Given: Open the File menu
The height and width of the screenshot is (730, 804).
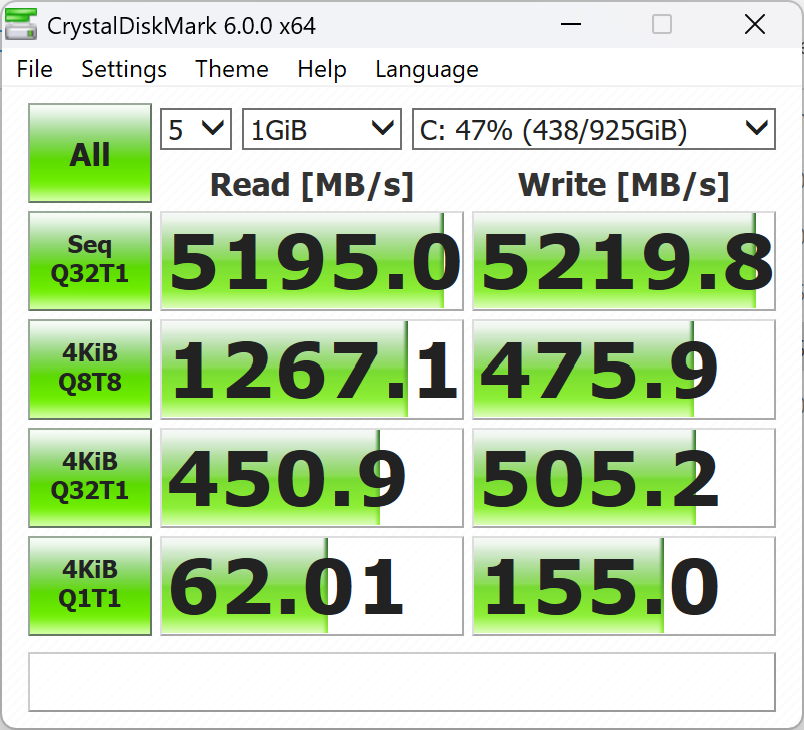Looking at the screenshot, I should [x=34, y=69].
